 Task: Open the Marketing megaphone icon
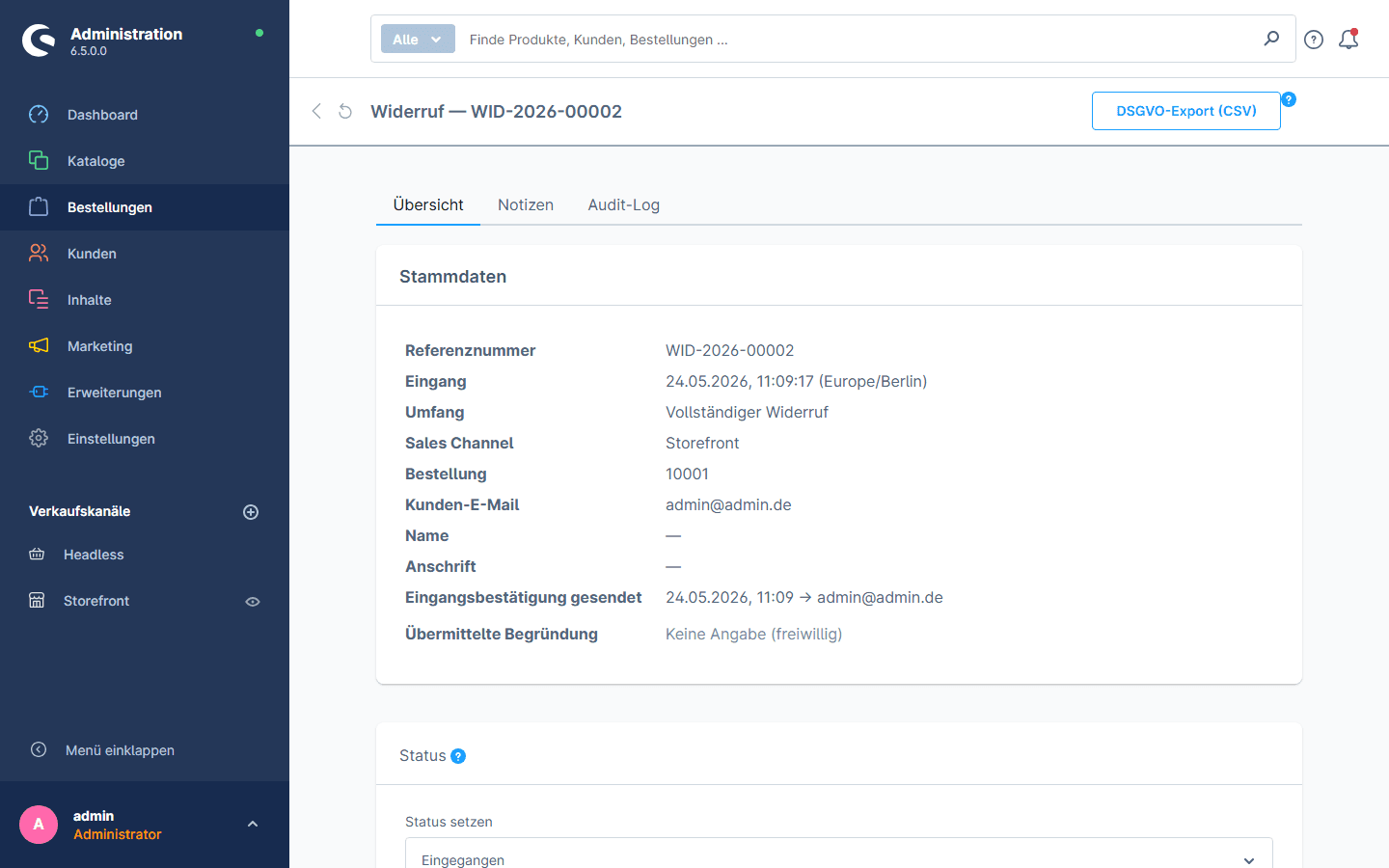(x=39, y=345)
